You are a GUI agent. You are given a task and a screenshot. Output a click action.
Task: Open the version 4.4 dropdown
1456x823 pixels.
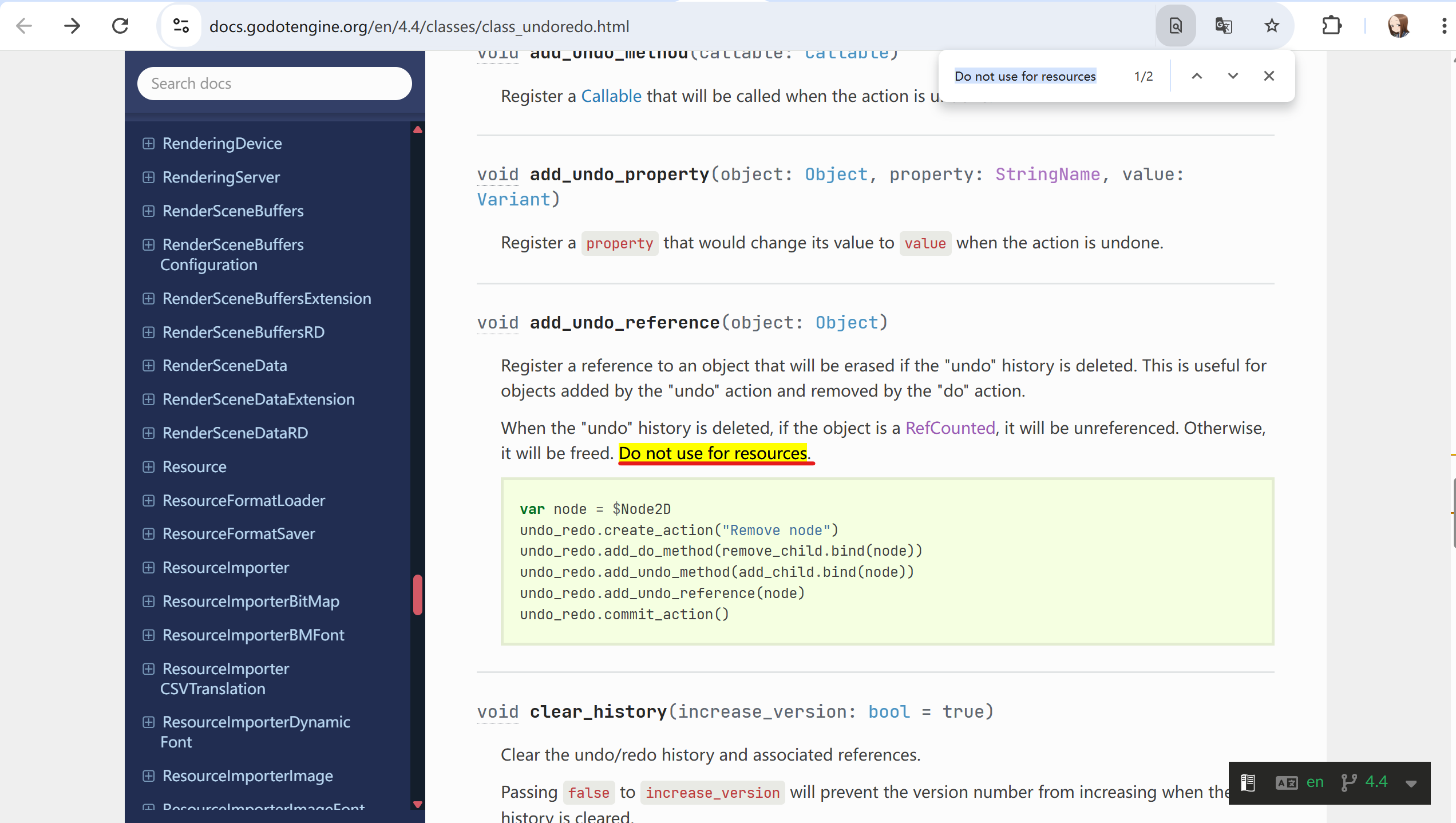coord(1376,782)
